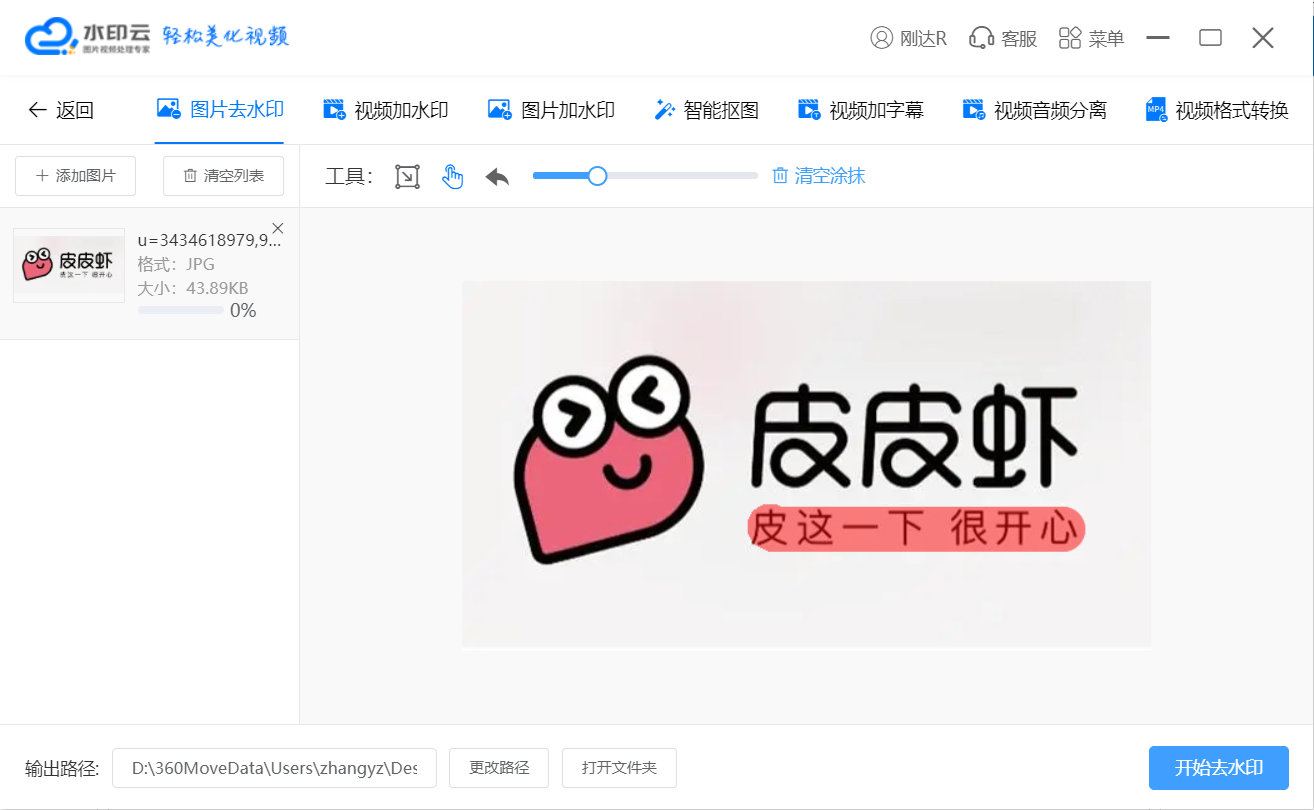1314x810 pixels.
Task: Select the 视频音频分离 tab
Action: (1034, 110)
